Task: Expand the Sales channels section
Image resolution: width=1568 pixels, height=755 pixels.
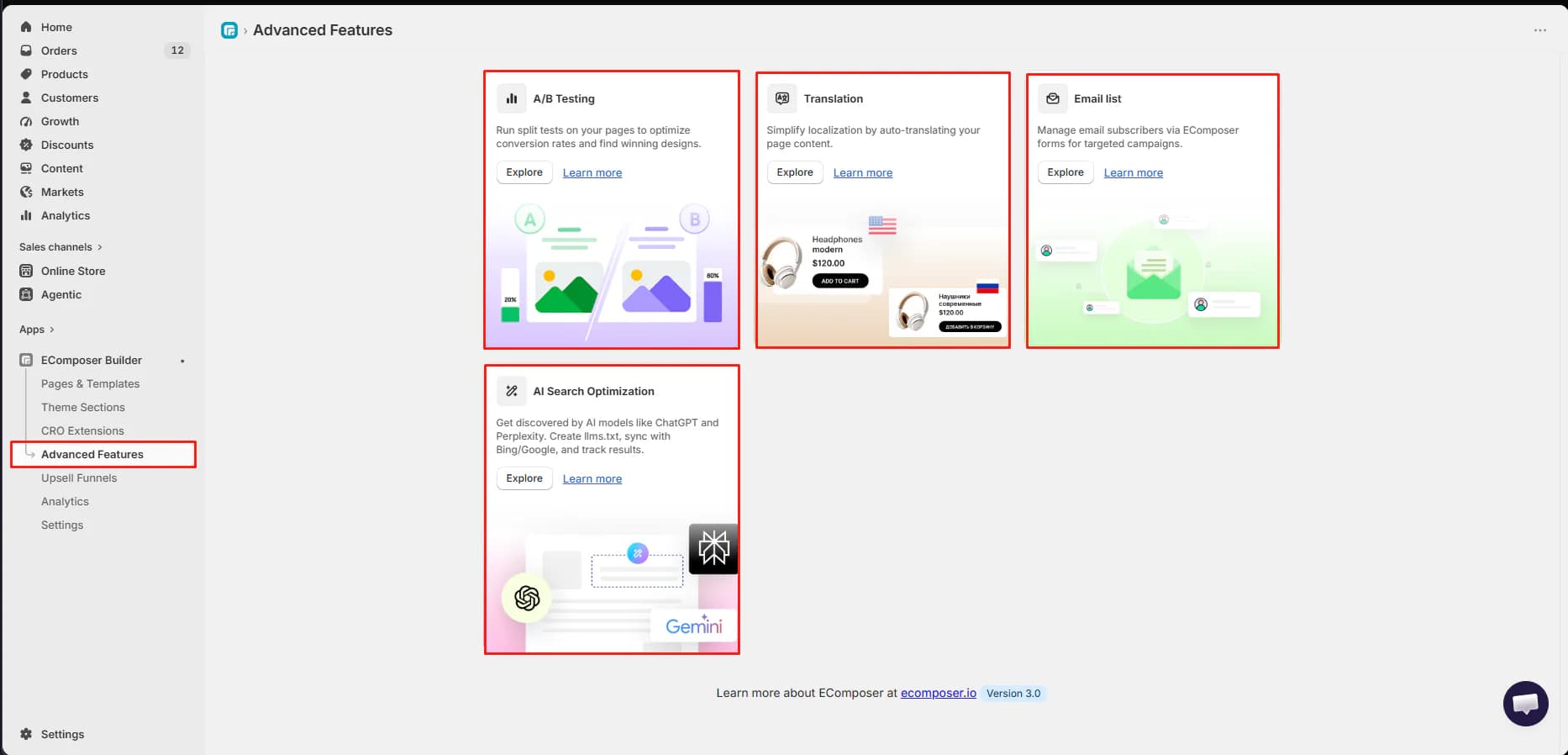Action: click(61, 247)
